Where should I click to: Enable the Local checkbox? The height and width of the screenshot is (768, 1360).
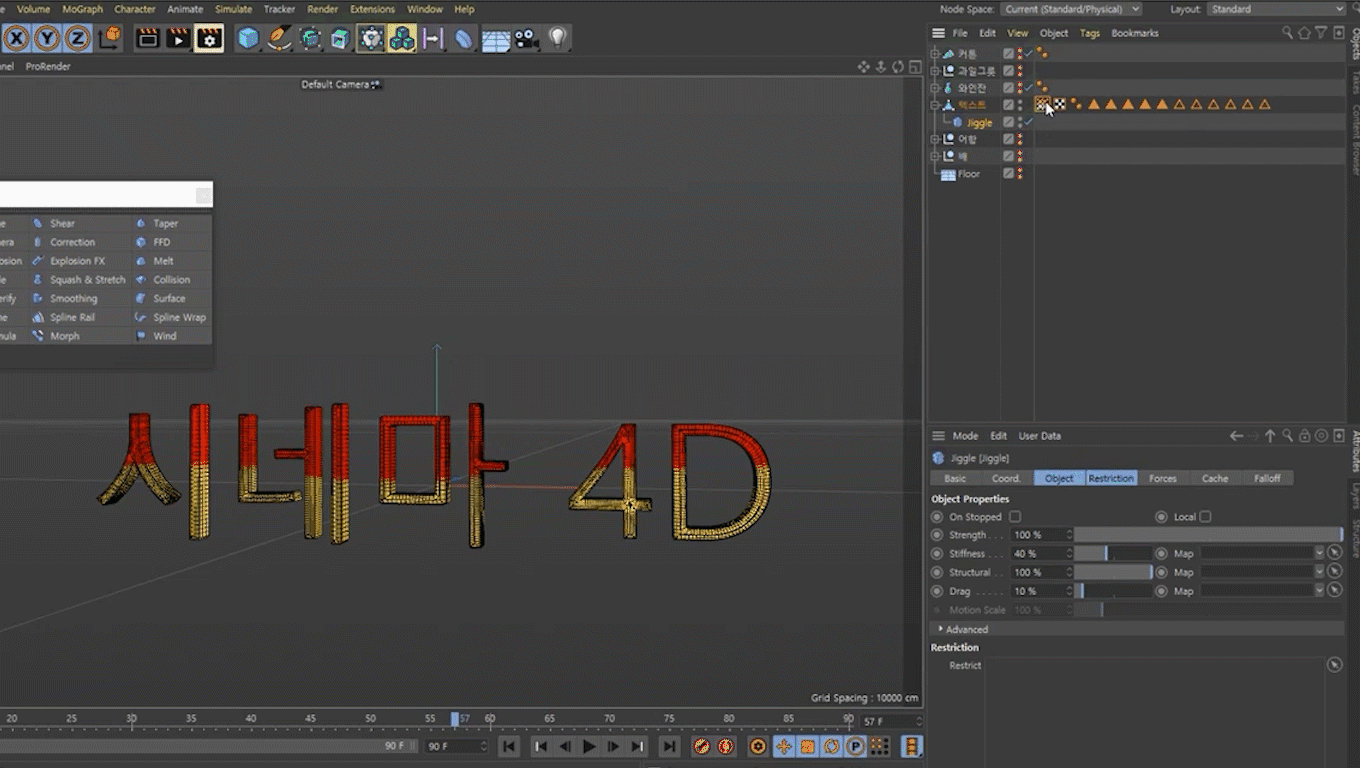pos(1205,517)
